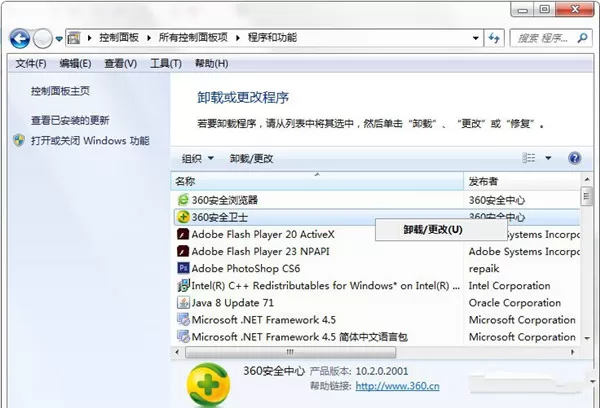Click horizontal scroll right arrow

coord(573,352)
